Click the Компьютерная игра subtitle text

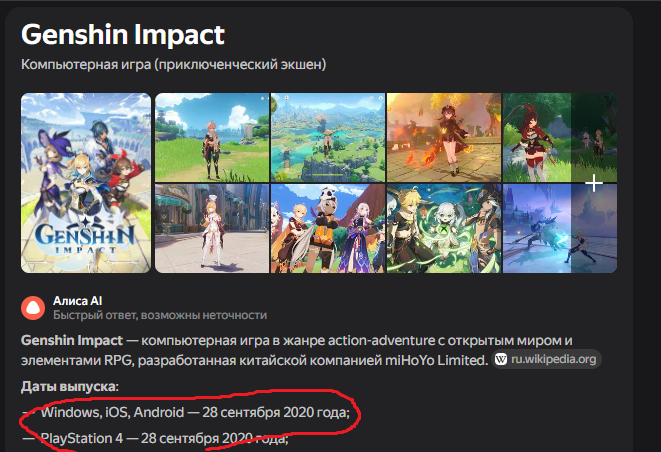coord(173,65)
